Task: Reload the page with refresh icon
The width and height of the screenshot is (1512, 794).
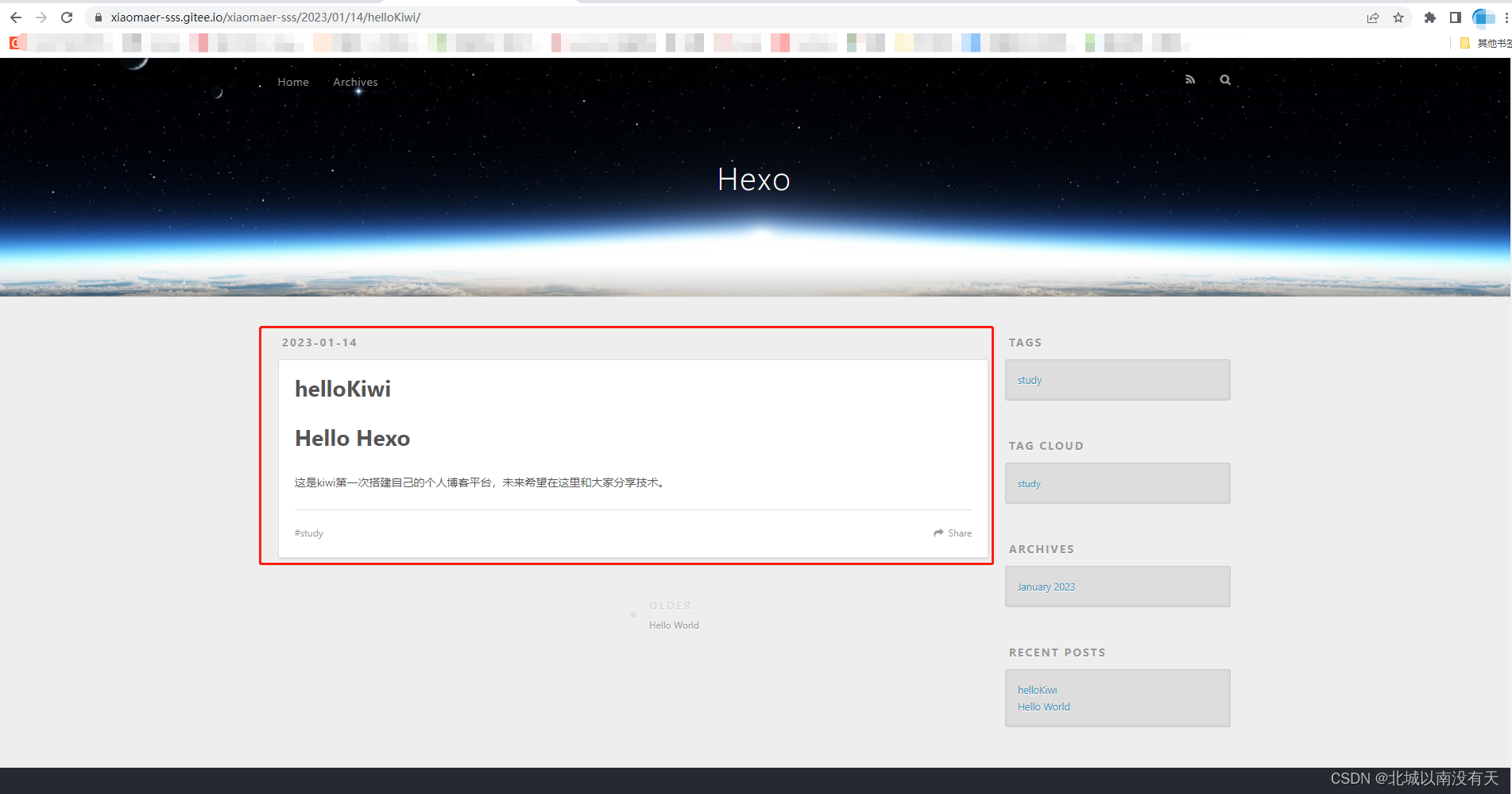Action: [x=67, y=17]
